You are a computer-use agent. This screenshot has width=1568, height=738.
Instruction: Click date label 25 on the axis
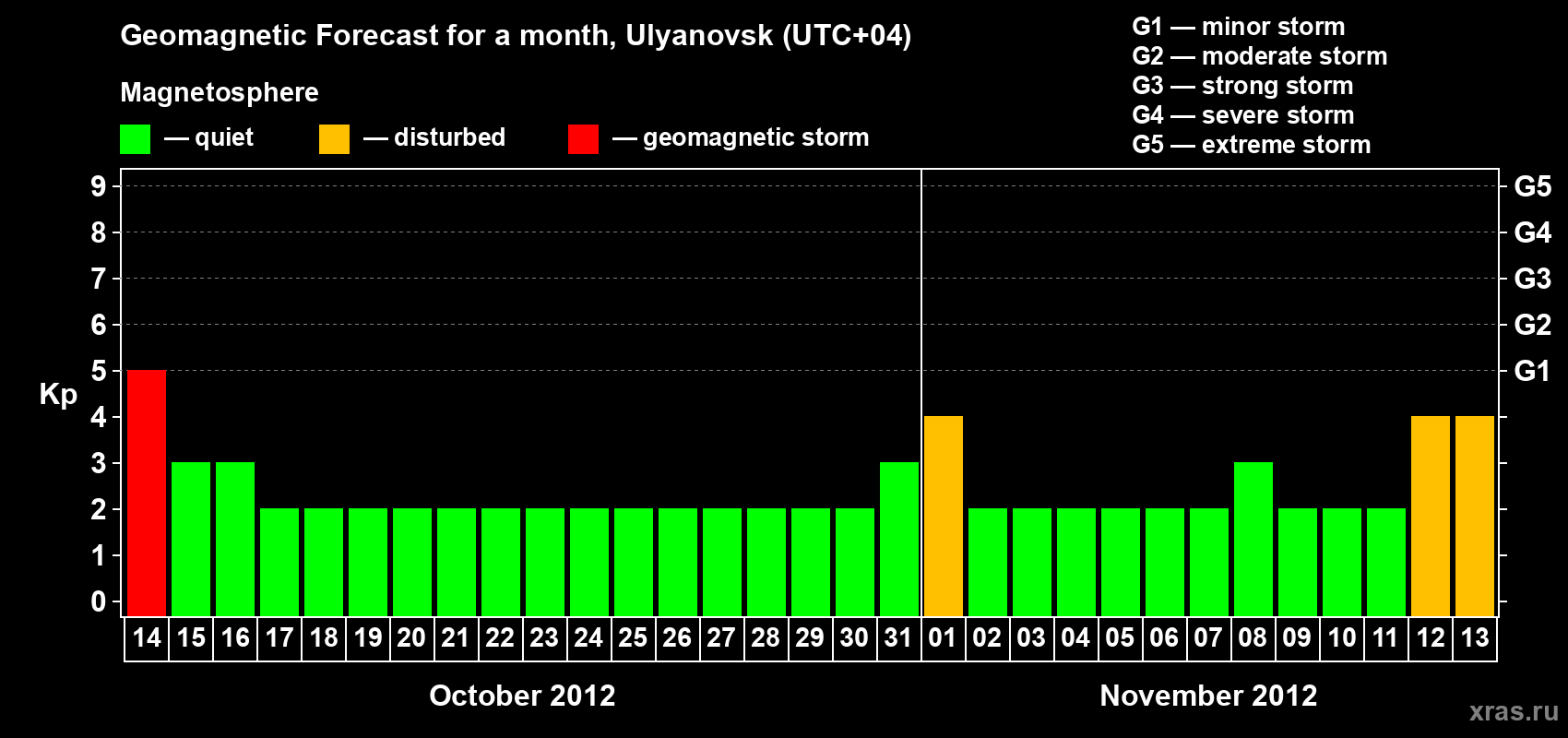(x=633, y=637)
